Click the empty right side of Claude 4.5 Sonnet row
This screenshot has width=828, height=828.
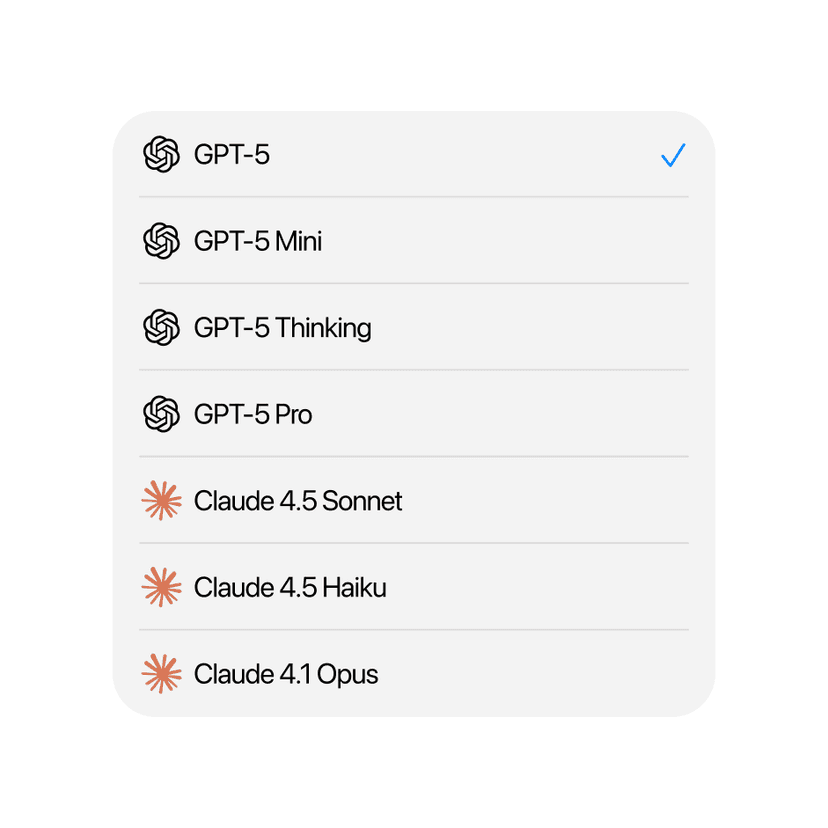(x=600, y=501)
